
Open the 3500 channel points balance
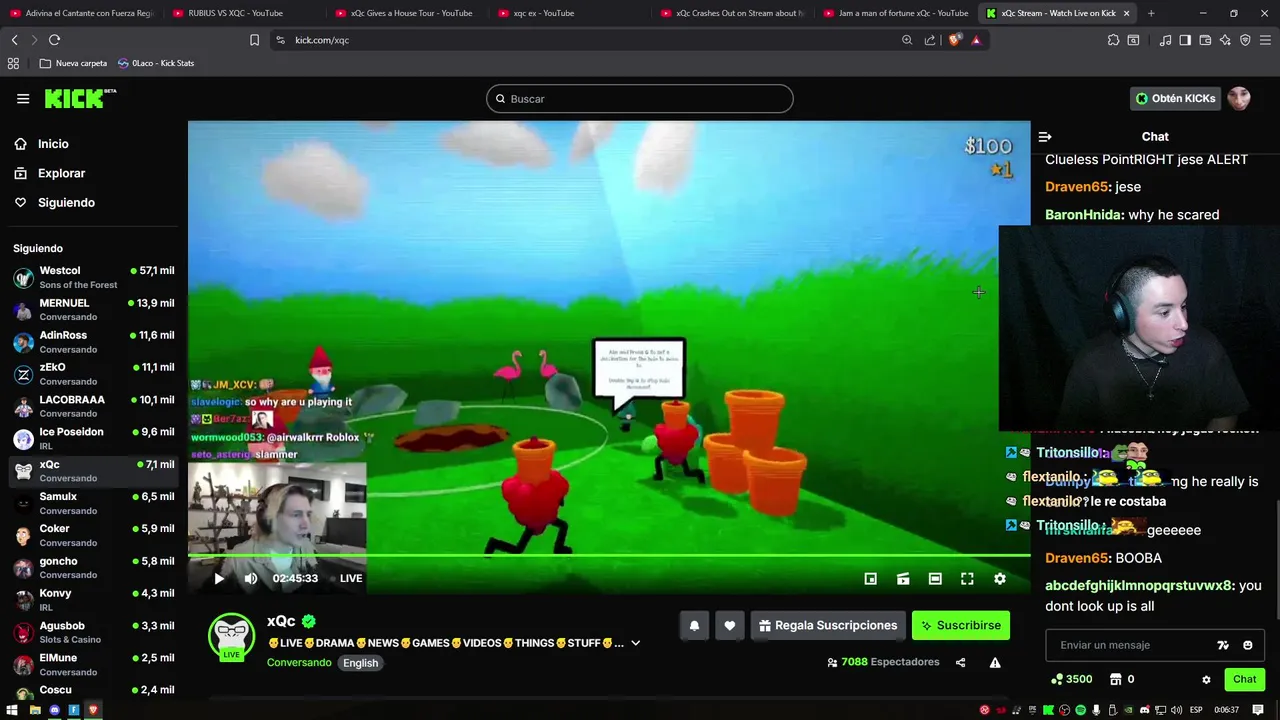click(x=1072, y=680)
